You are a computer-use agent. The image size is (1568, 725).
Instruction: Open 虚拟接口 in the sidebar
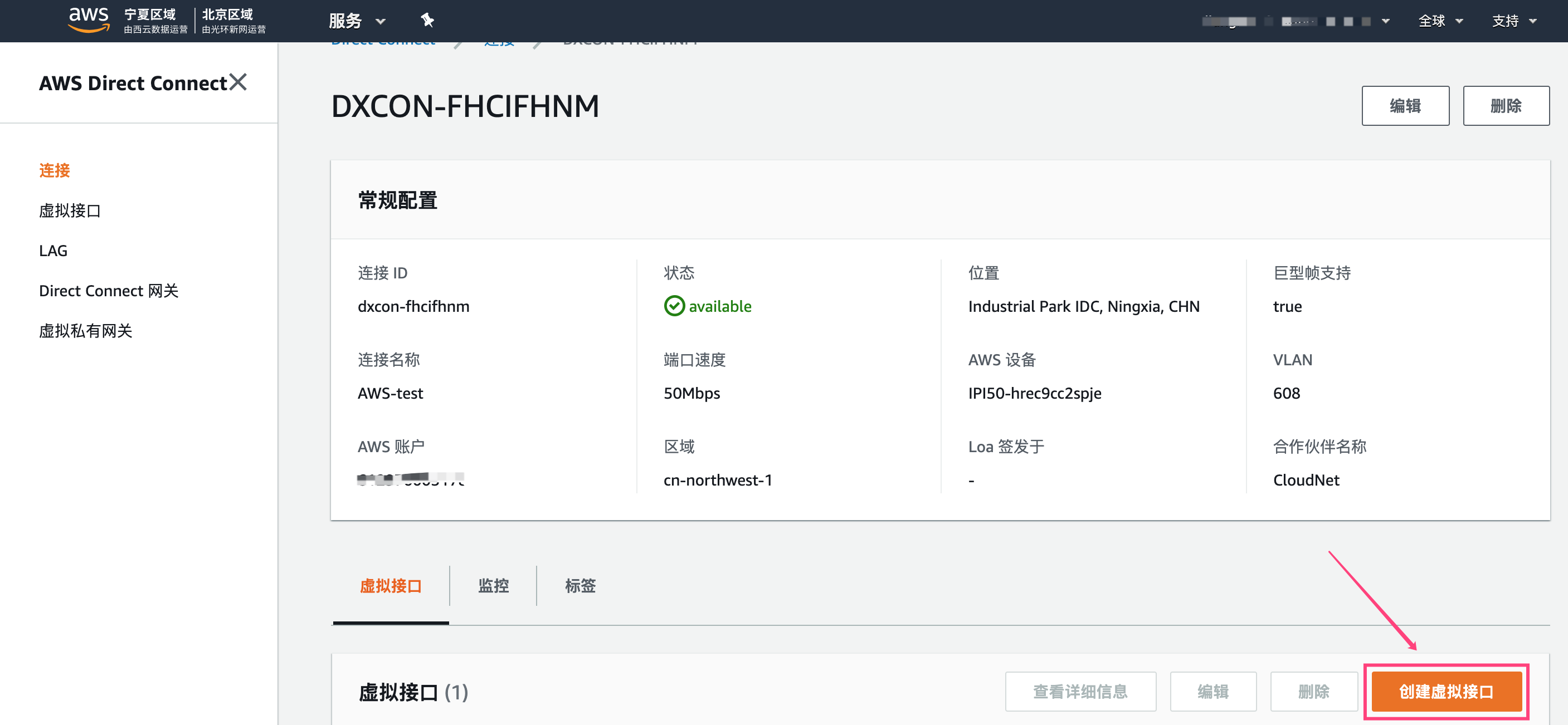(70, 210)
